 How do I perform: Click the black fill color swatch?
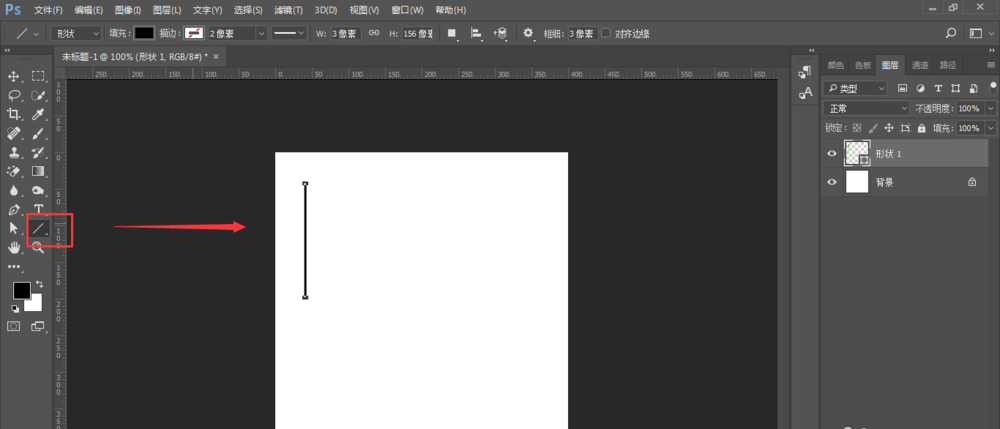pos(145,33)
